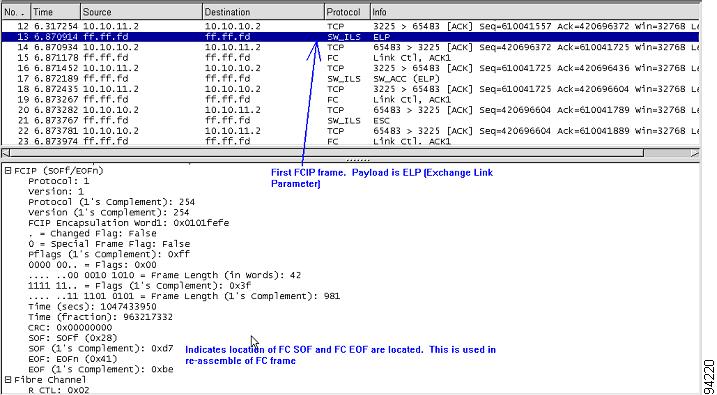Image resolution: width=717 pixels, height=395 pixels.
Task: Select packet 21 SW_ILS ESC row
Action: tap(350, 121)
